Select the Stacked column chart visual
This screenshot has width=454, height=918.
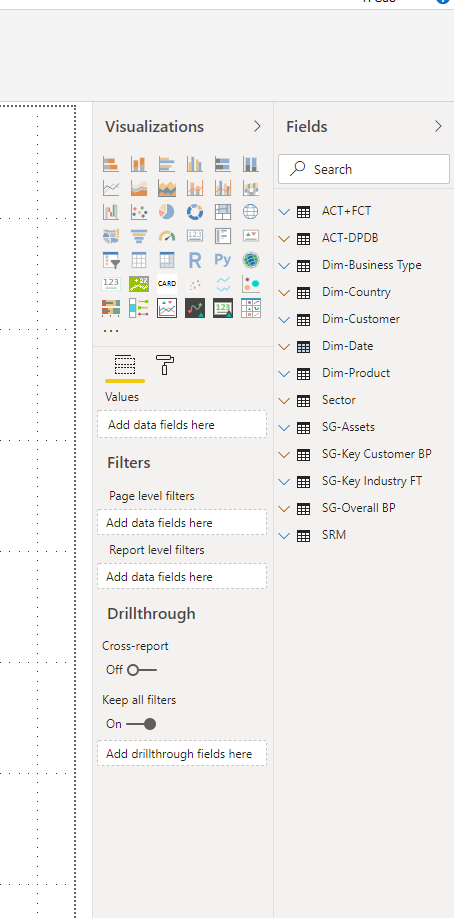point(139,164)
